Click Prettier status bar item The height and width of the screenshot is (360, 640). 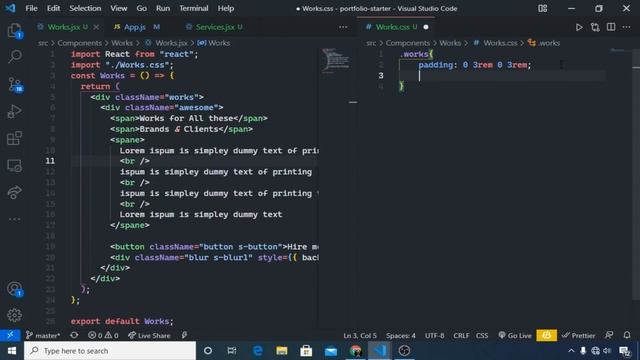pos(578,335)
